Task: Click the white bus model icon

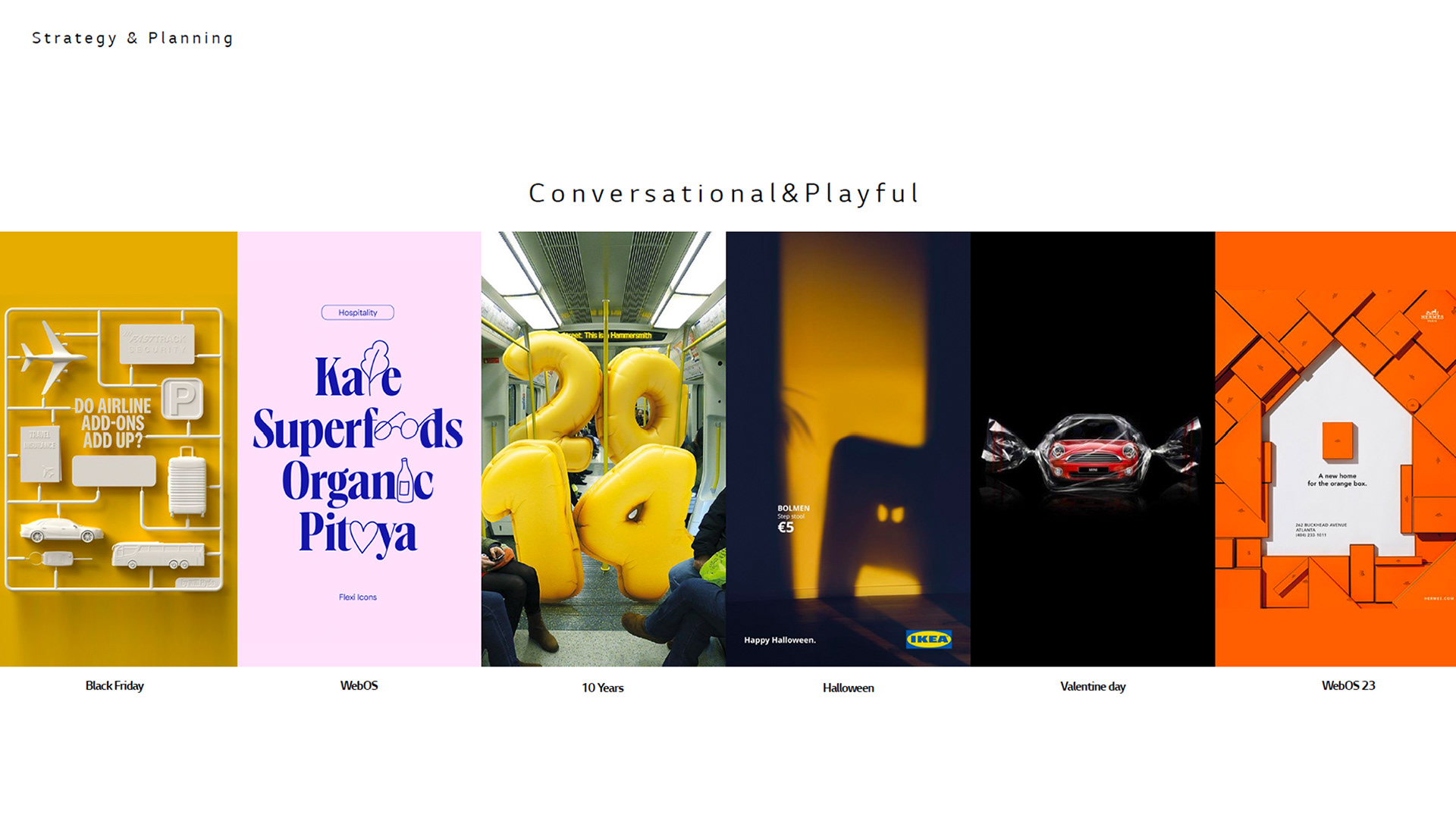Action: click(x=158, y=555)
